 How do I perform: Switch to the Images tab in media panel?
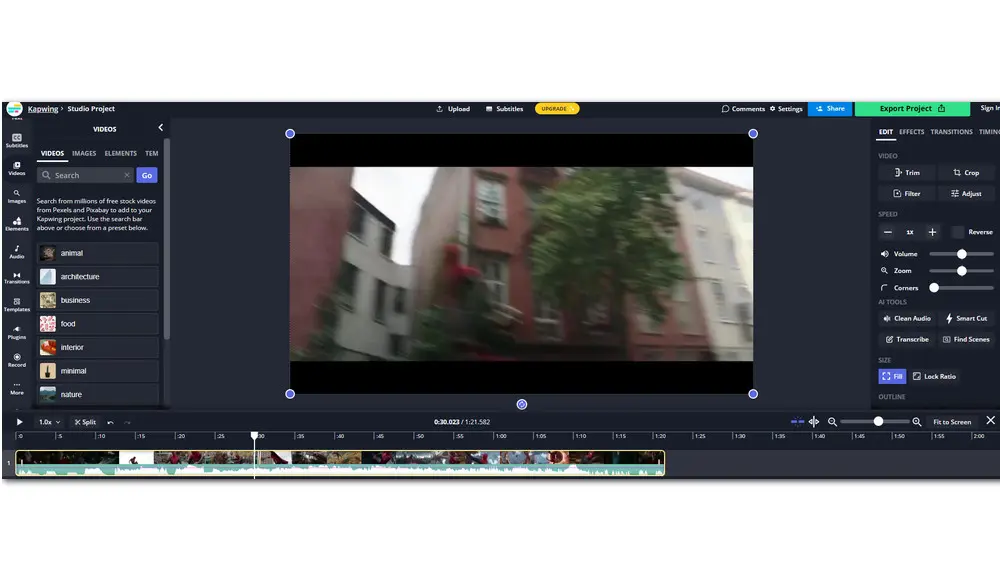click(84, 153)
